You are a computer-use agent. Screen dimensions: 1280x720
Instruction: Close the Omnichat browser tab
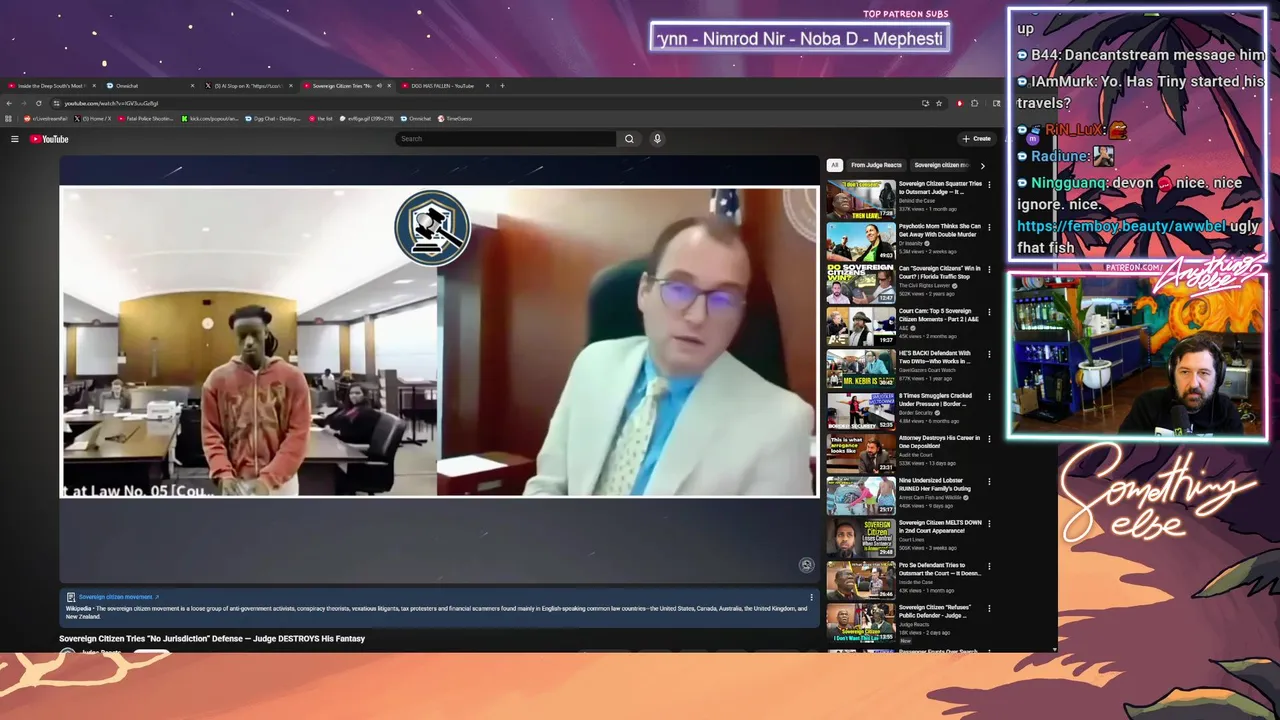click(192, 86)
